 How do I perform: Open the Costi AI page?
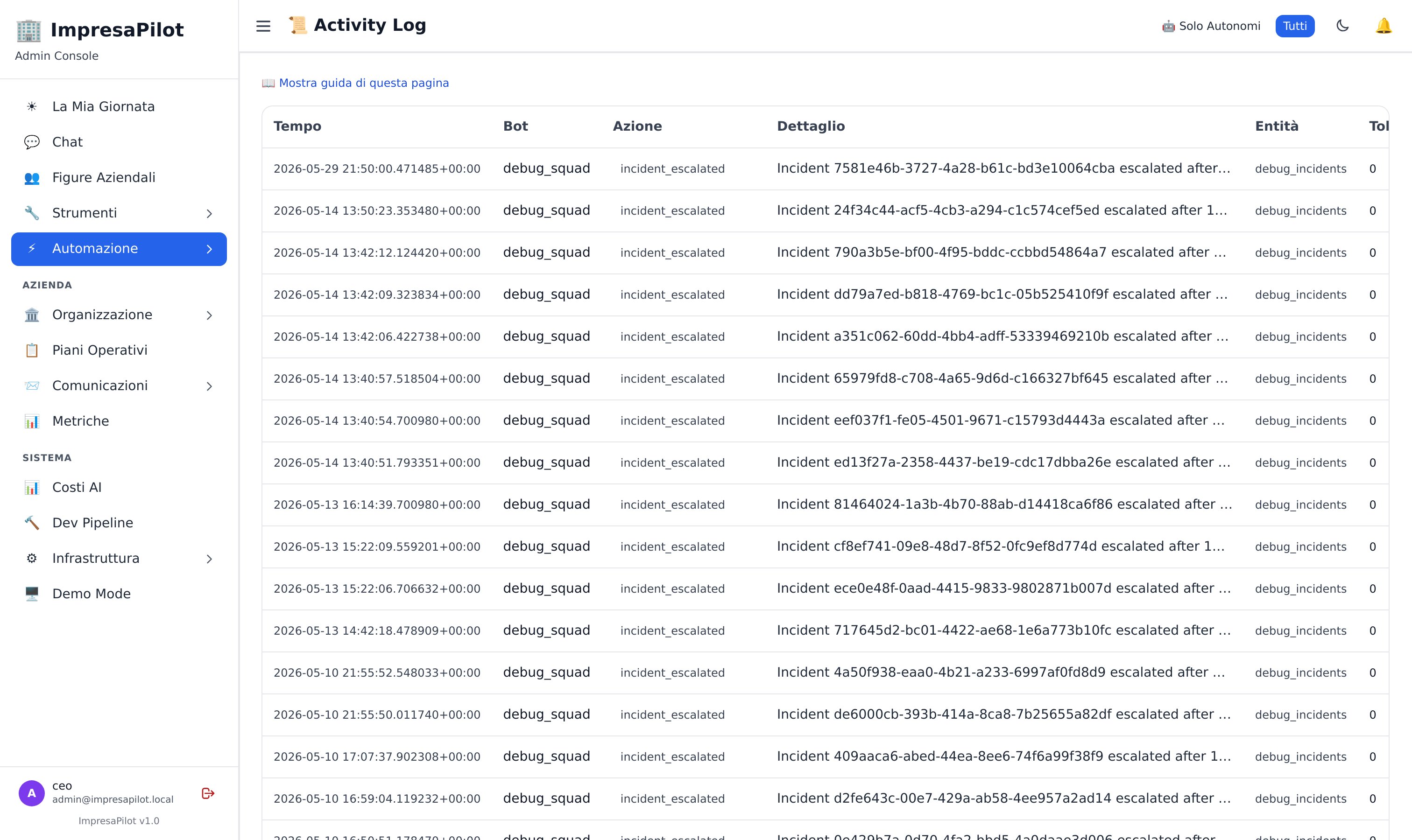[119, 487]
